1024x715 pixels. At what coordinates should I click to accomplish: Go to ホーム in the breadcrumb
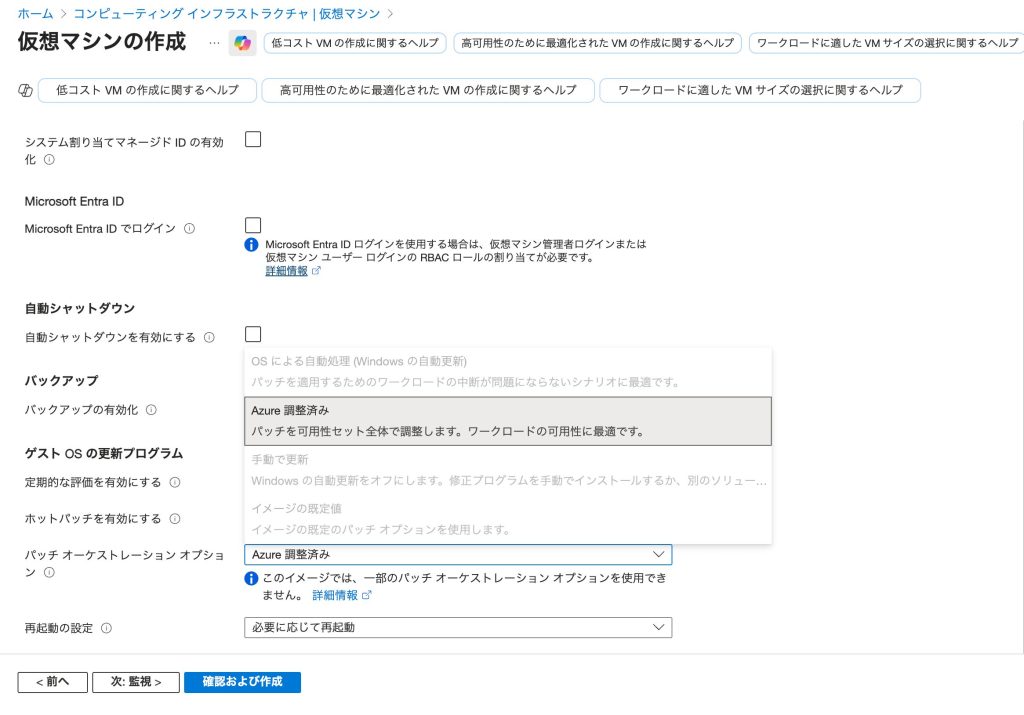pyautogui.click(x=35, y=14)
